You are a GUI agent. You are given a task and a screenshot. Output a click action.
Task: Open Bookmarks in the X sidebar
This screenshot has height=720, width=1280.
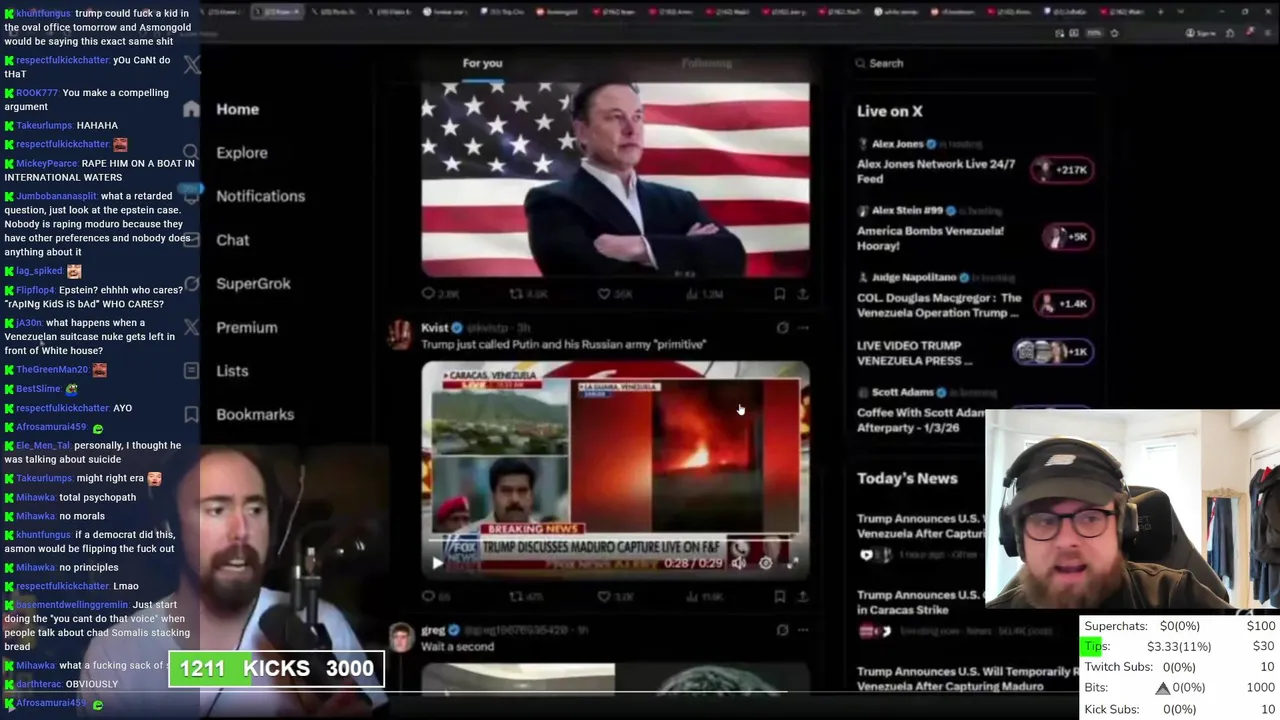click(x=255, y=414)
